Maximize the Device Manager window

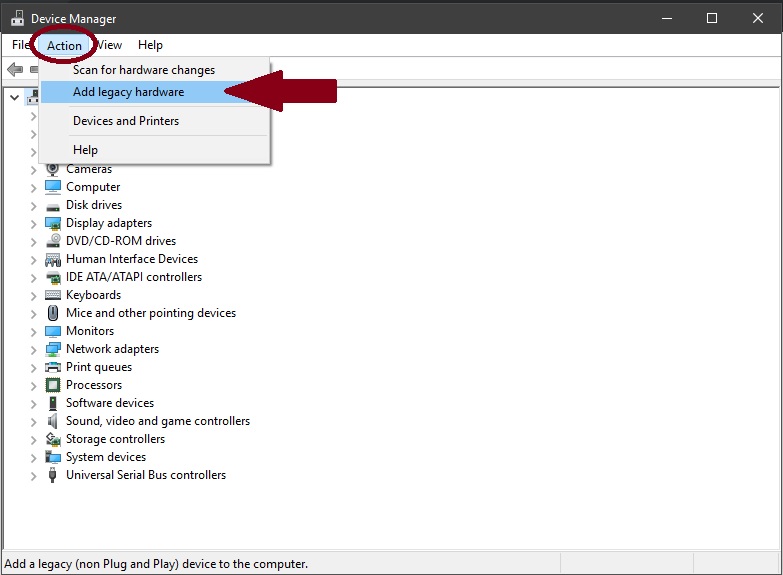pyautogui.click(x=712, y=18)
